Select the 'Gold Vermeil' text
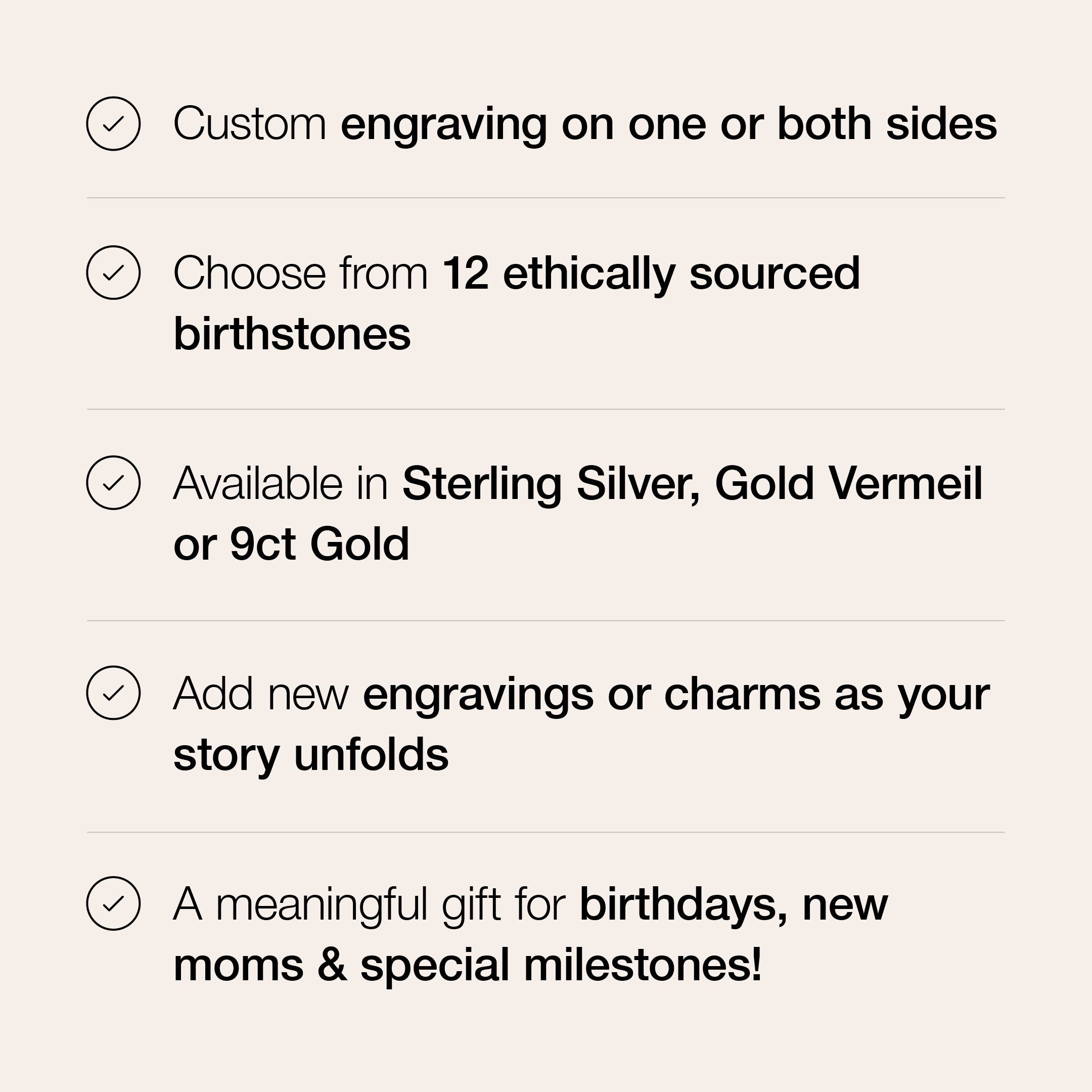1092x1092 pixels. [x=848, y=483]
